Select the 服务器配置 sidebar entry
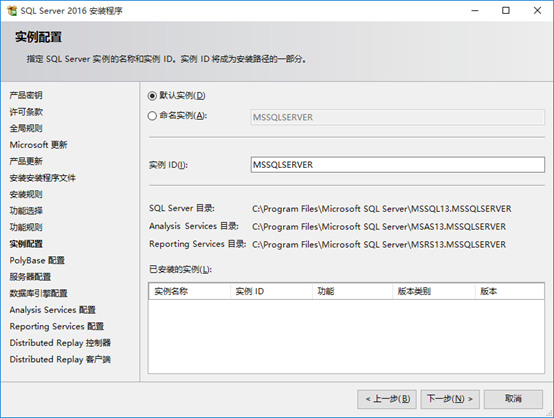This screenshot has width=554, height=418. (30, 277)
